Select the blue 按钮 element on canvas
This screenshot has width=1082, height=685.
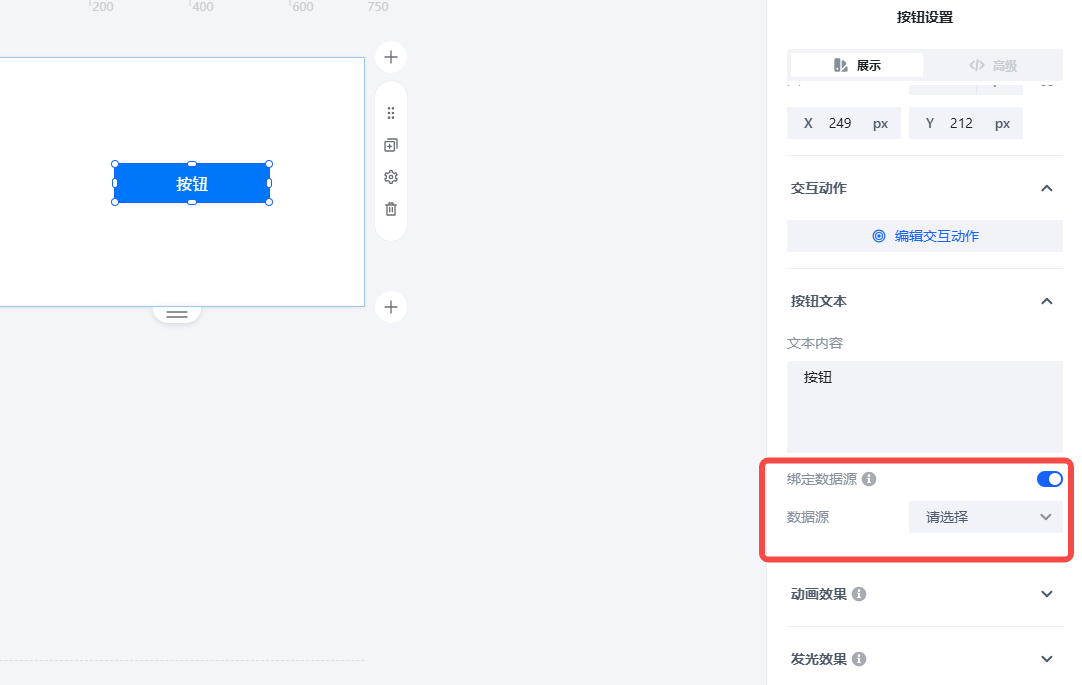pyautogui.click(x=191, y=183)
